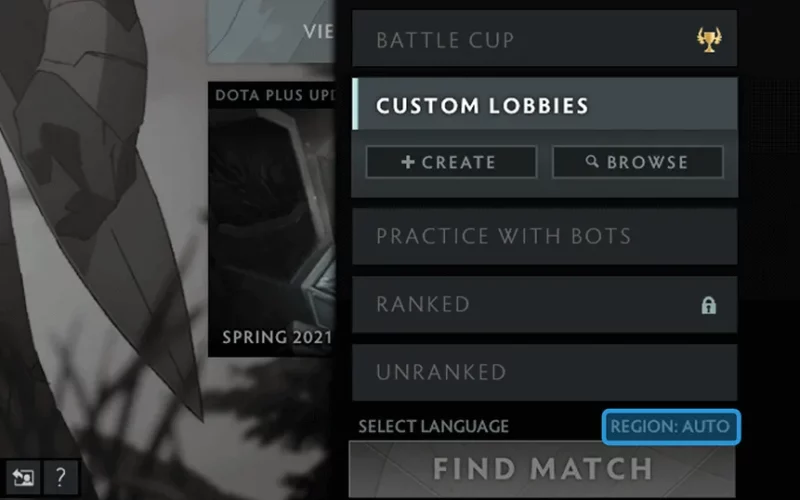Viewport: 800px width, 500px height.
Task: Create a new custom lobby
Action: [451, 162]
